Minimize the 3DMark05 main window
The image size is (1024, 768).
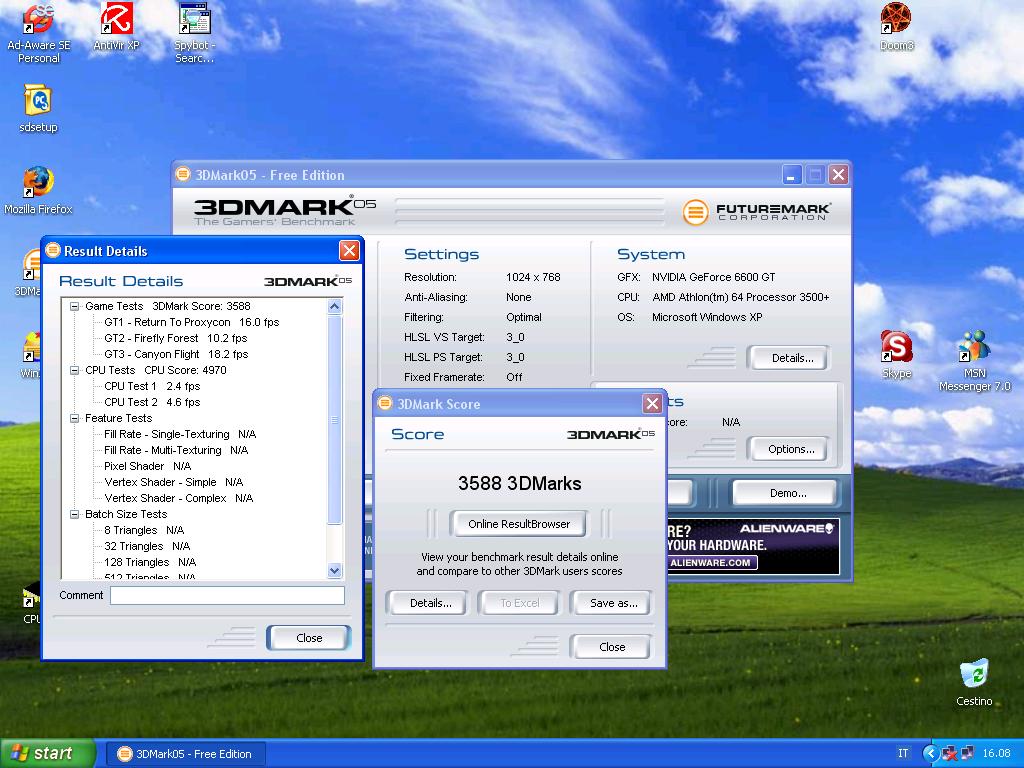tap(792, 174)
